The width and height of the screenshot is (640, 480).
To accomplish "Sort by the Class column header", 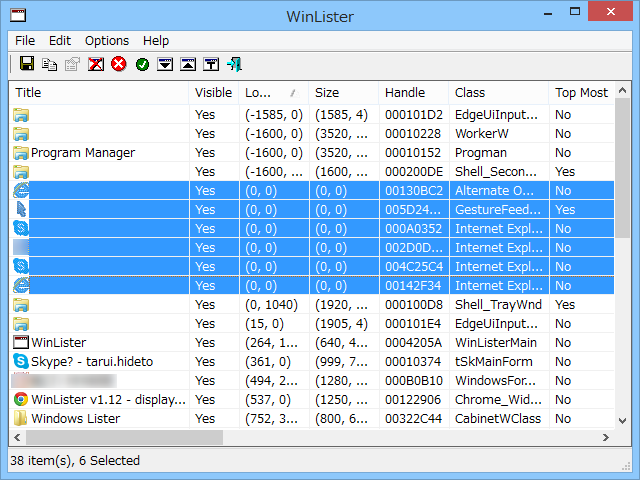I will (x=498, y=93).
